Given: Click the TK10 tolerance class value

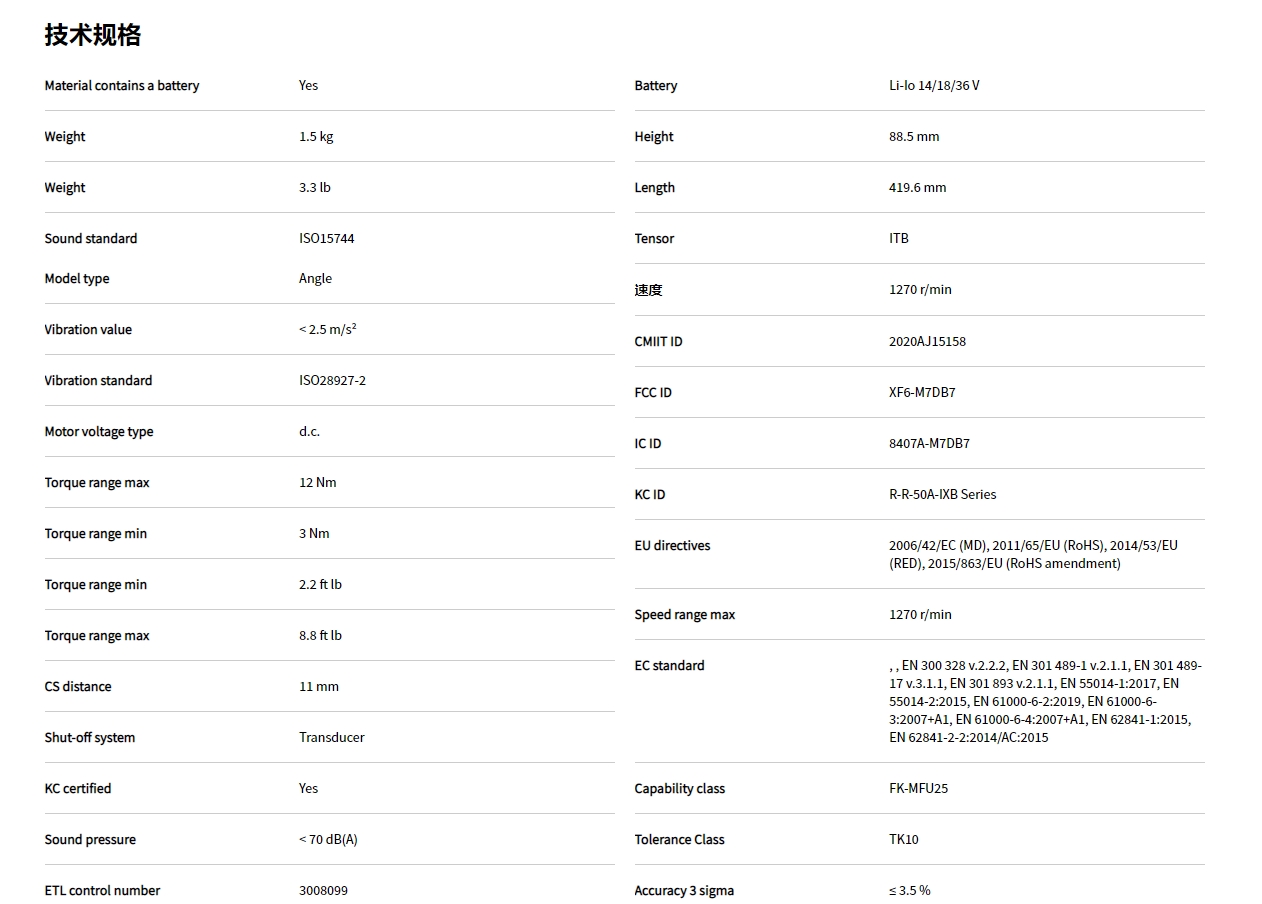Looking at the screenshot, I should pyautogui.click(x=903, y=840).
